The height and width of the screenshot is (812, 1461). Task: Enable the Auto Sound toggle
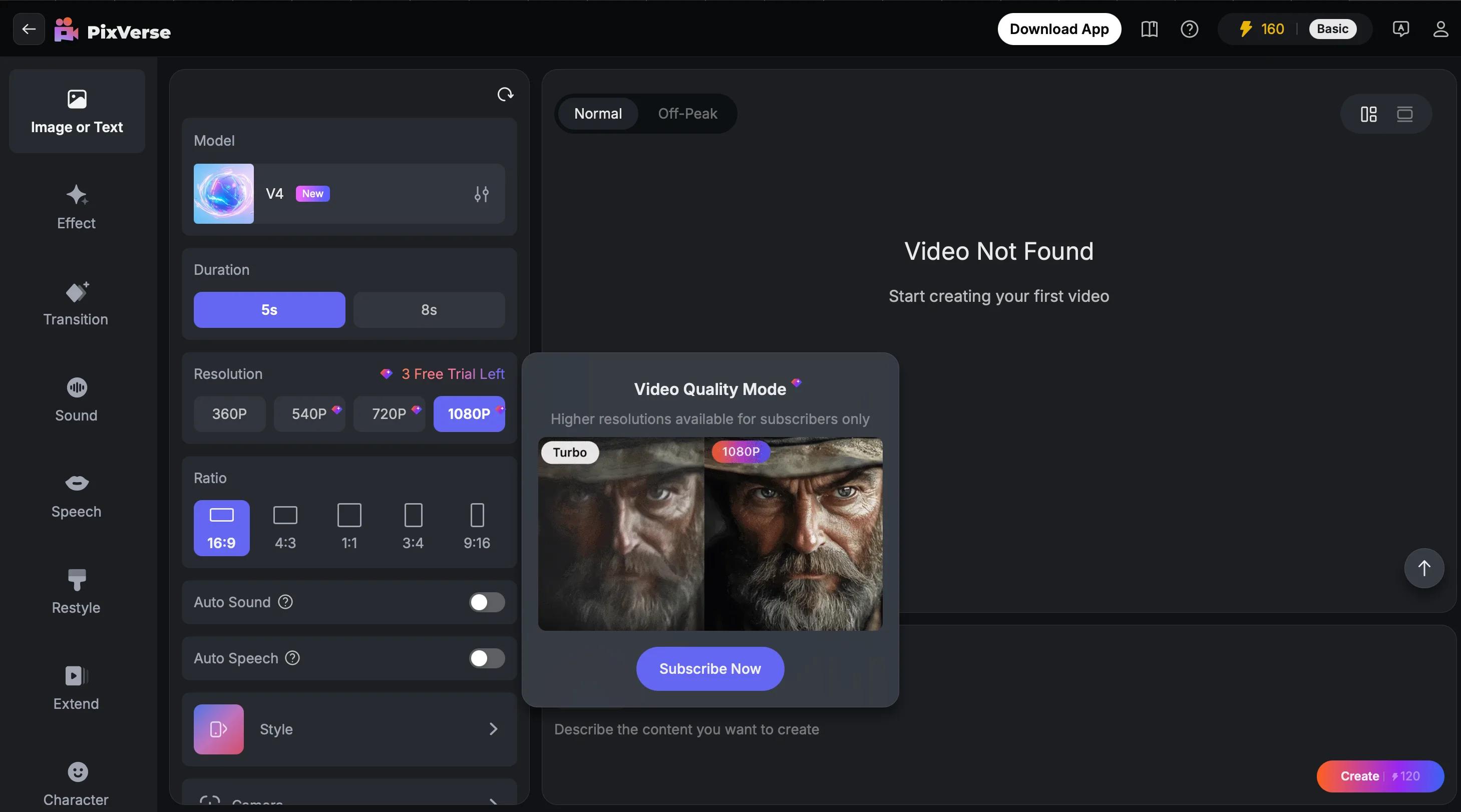pyautogui.click(x=487, y=602)
